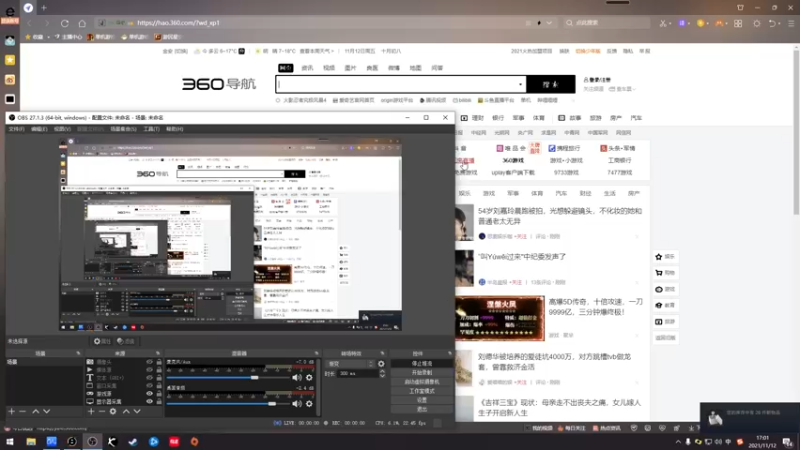Open the OBS 工具(T) menu

151,129
